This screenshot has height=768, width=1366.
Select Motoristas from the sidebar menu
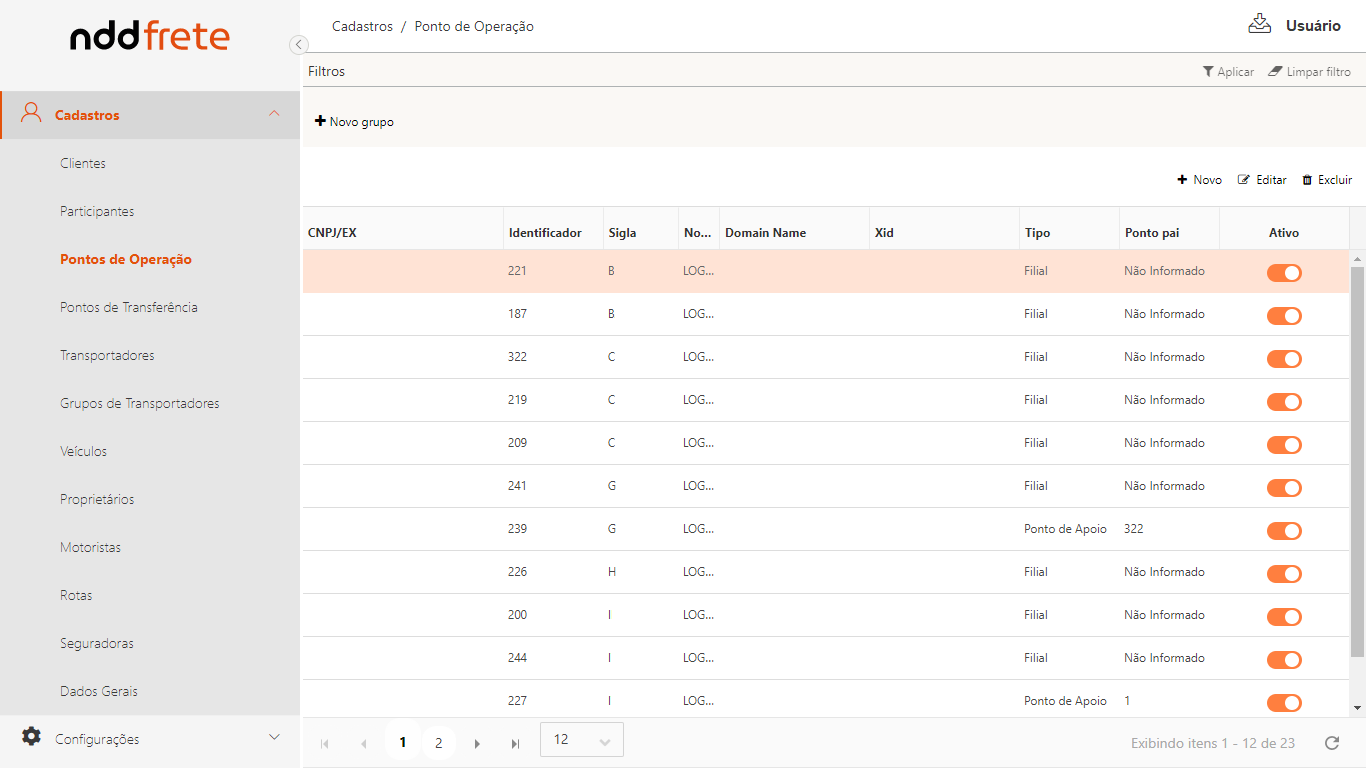[90, 548]
